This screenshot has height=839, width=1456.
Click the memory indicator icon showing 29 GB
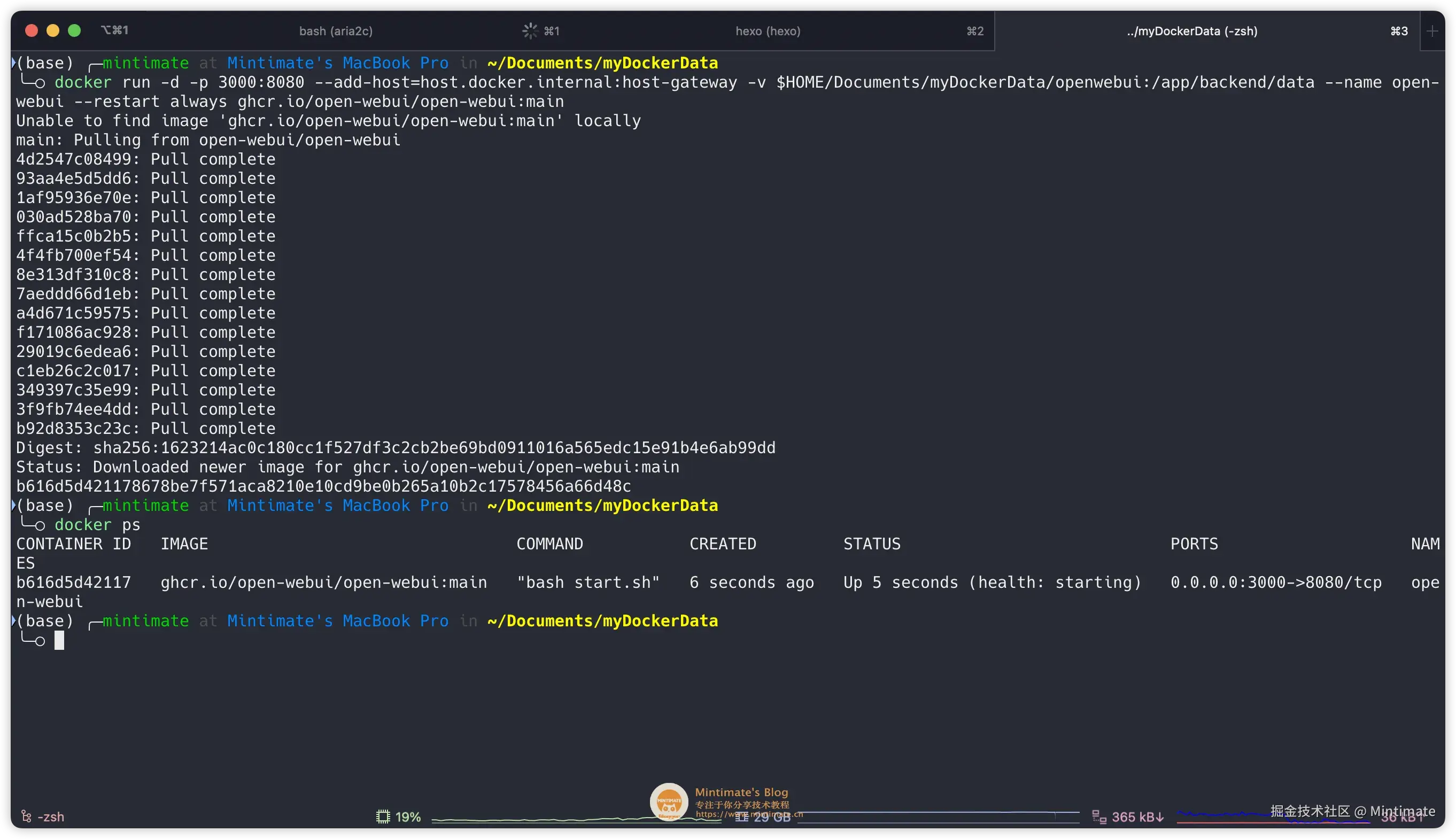point(742,816)
